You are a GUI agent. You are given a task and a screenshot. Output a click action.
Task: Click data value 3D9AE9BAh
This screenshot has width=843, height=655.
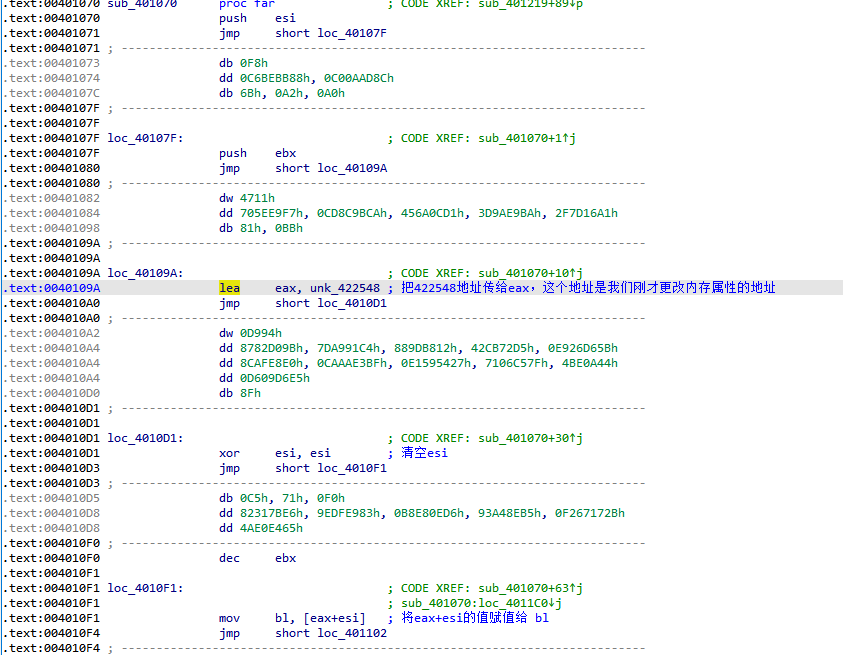510,213
